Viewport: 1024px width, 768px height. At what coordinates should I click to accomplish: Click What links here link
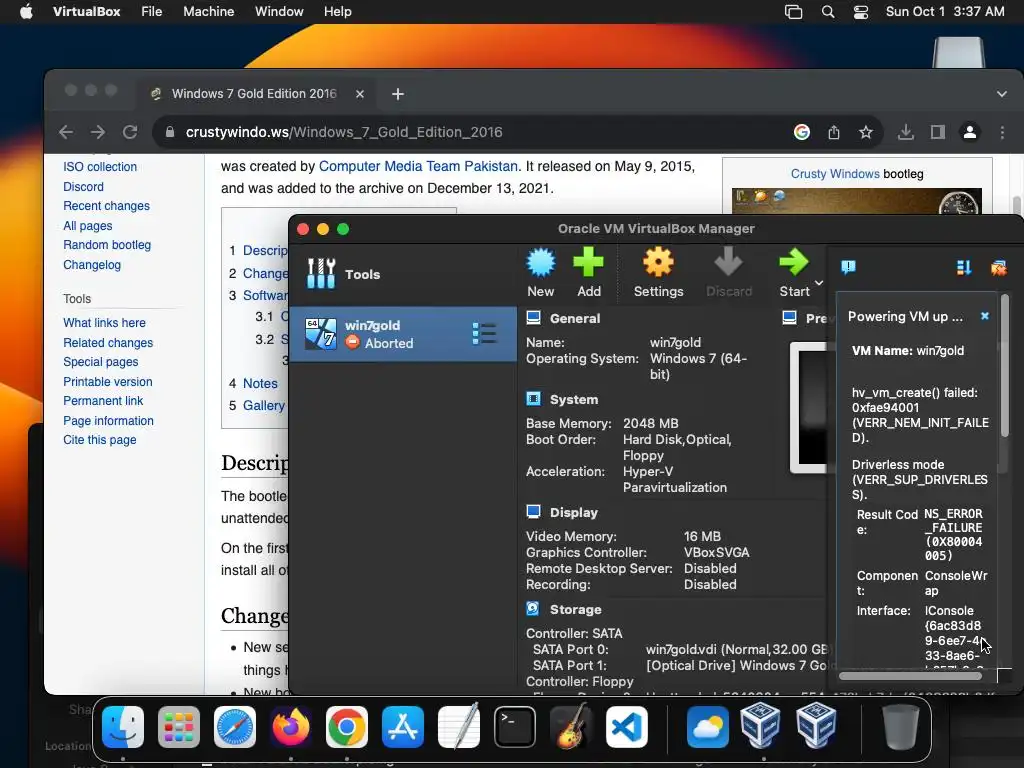[x=104, y=323]
